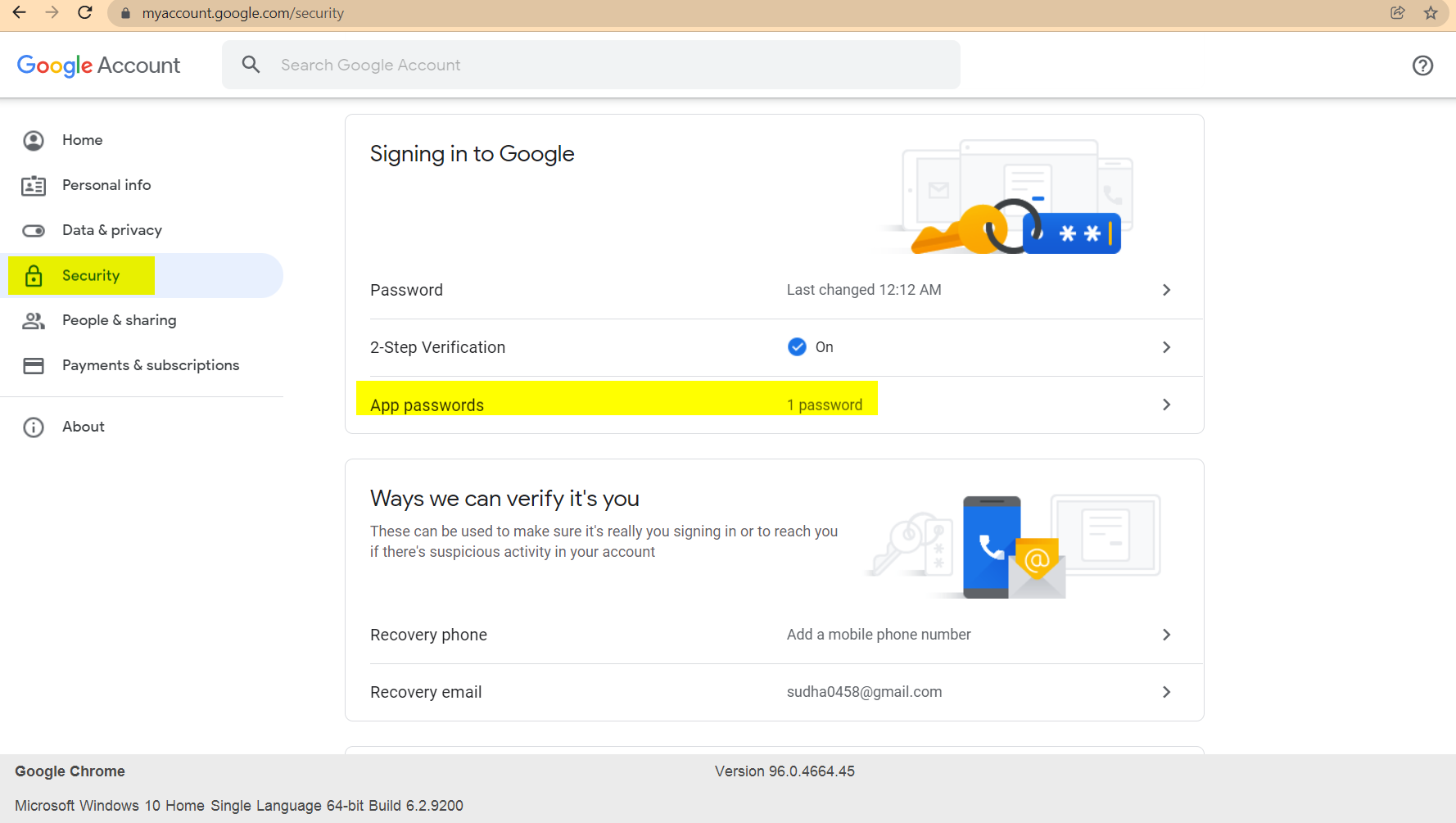
Task: Open help via the question mark icon
Action: click(x=1422, y=66)
